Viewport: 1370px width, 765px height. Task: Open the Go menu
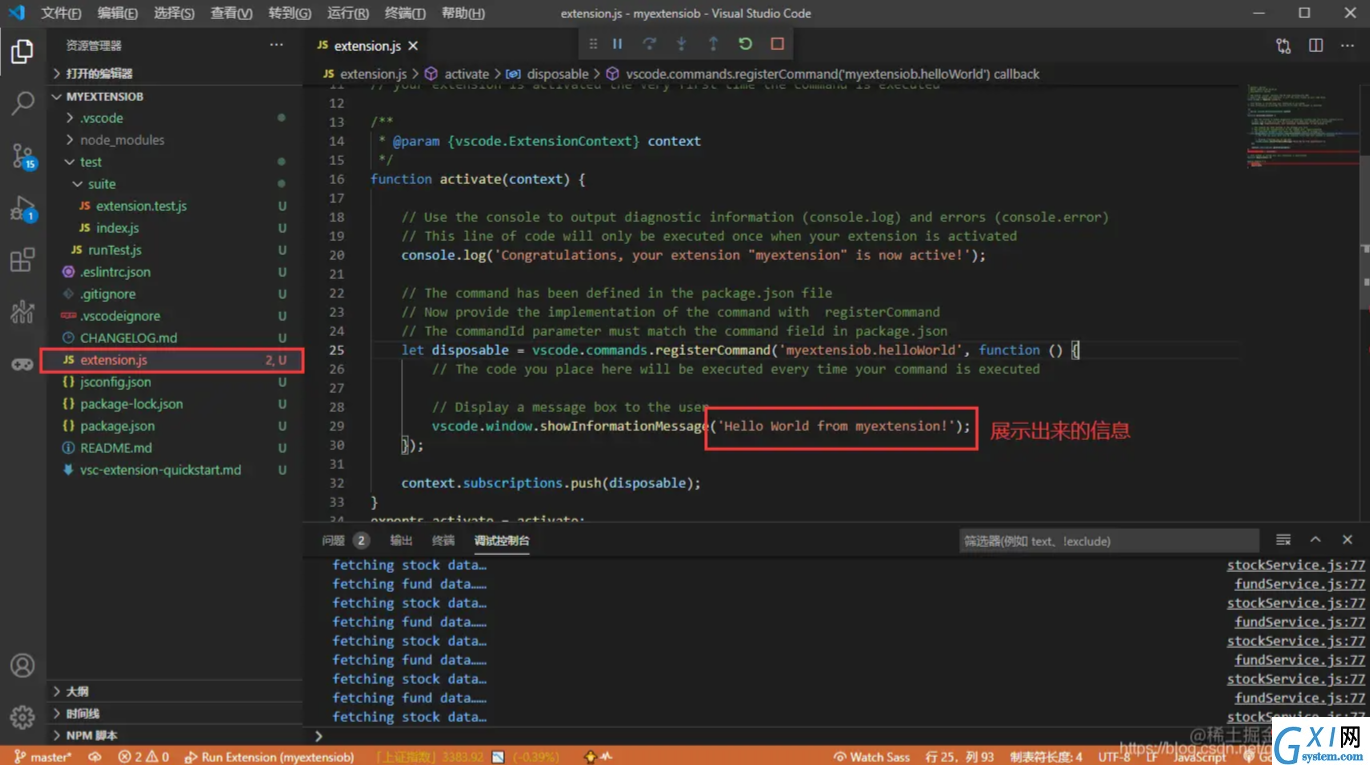point(289,13)
